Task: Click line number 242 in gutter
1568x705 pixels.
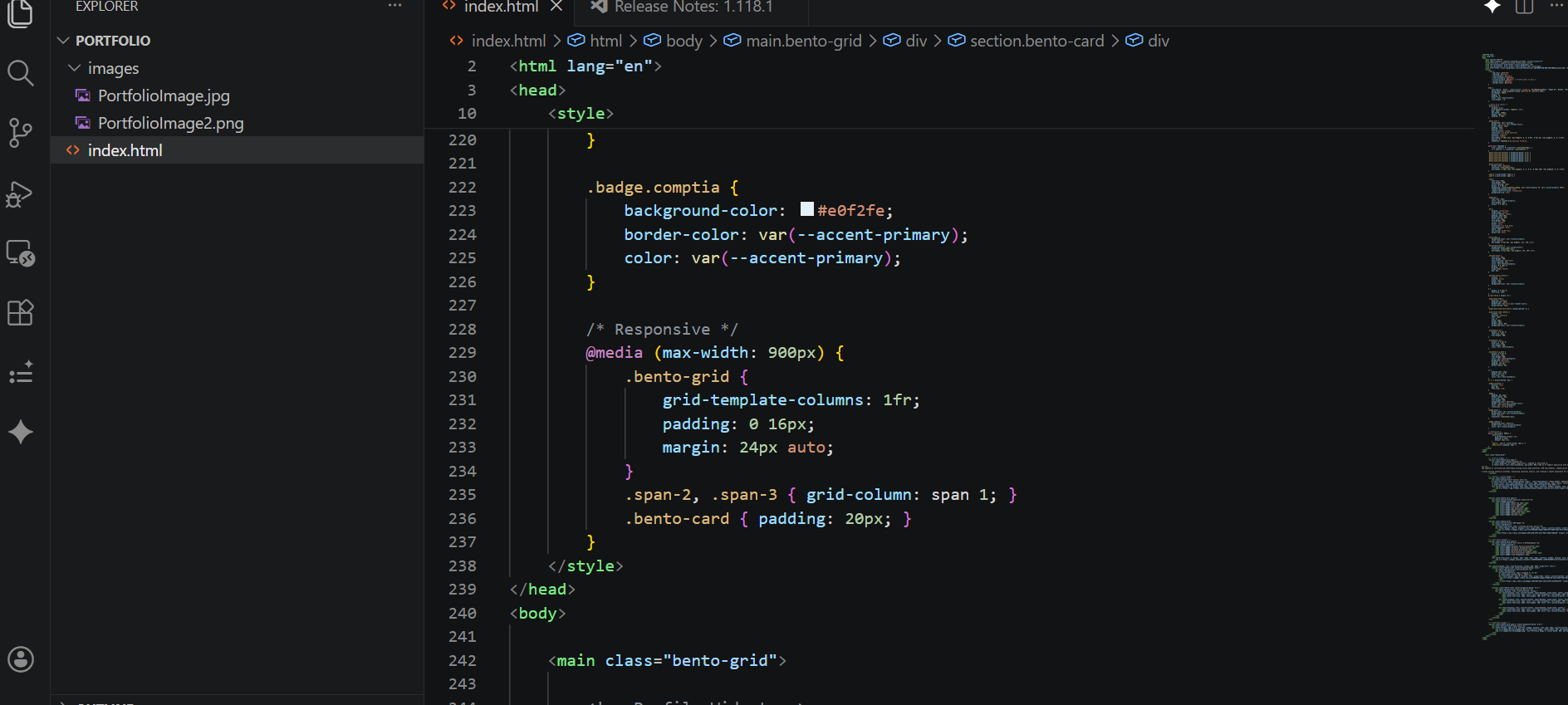Action: click(462, 661)
